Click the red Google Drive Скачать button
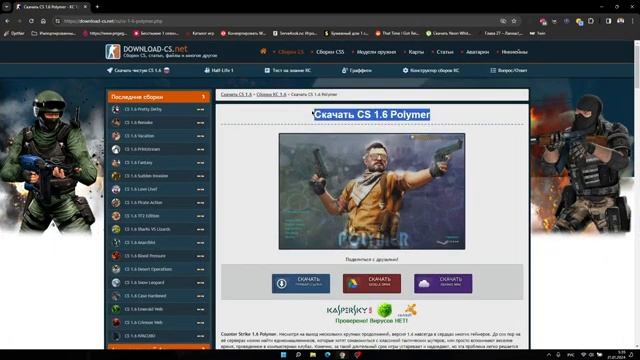The image size is (640, 360). pos(372,283)
